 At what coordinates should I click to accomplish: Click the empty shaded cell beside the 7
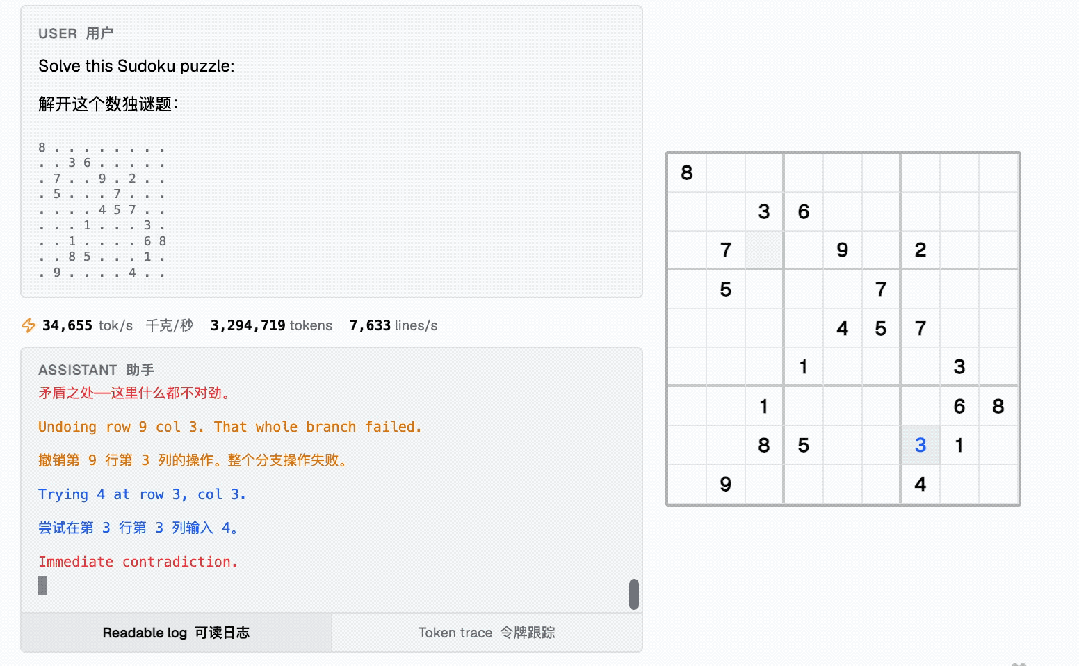coord(763,250)
